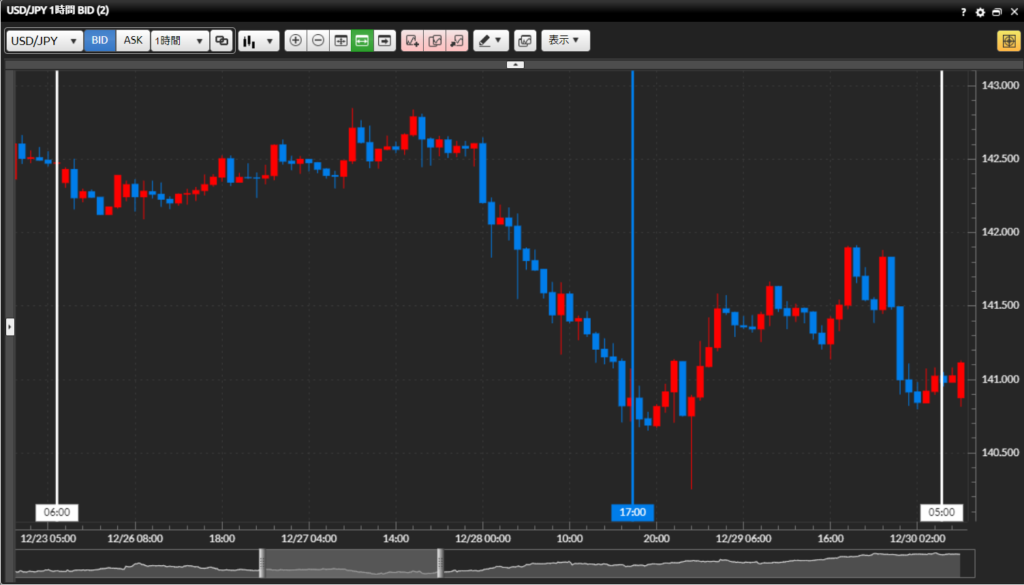Collapse the toolbar with the top arrow
This screenshot has height=585, width=1024.
[515, 64]
